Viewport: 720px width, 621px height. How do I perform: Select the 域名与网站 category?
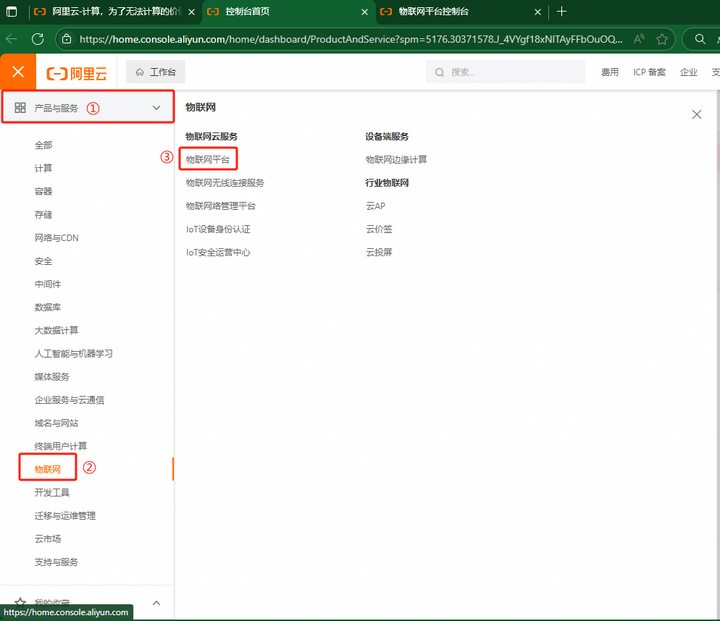[x=56, y=423]
